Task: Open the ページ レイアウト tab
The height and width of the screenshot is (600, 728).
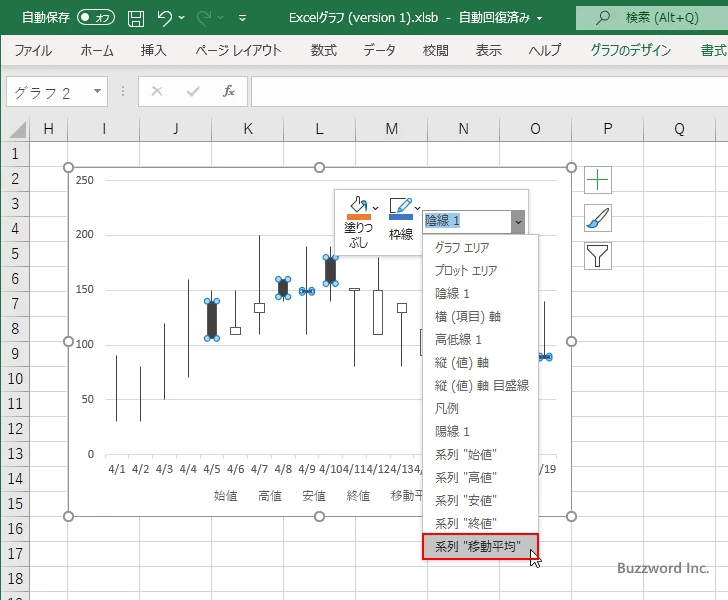Action: pyautogui.click(x=238, y=50)
